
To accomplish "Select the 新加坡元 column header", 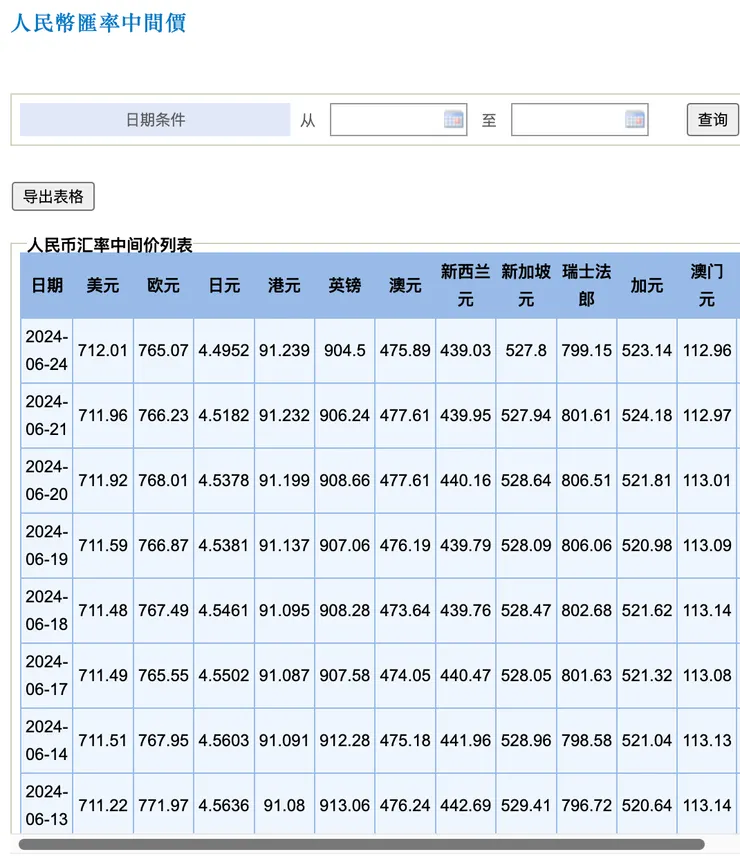I will click(x=526, y=285).
